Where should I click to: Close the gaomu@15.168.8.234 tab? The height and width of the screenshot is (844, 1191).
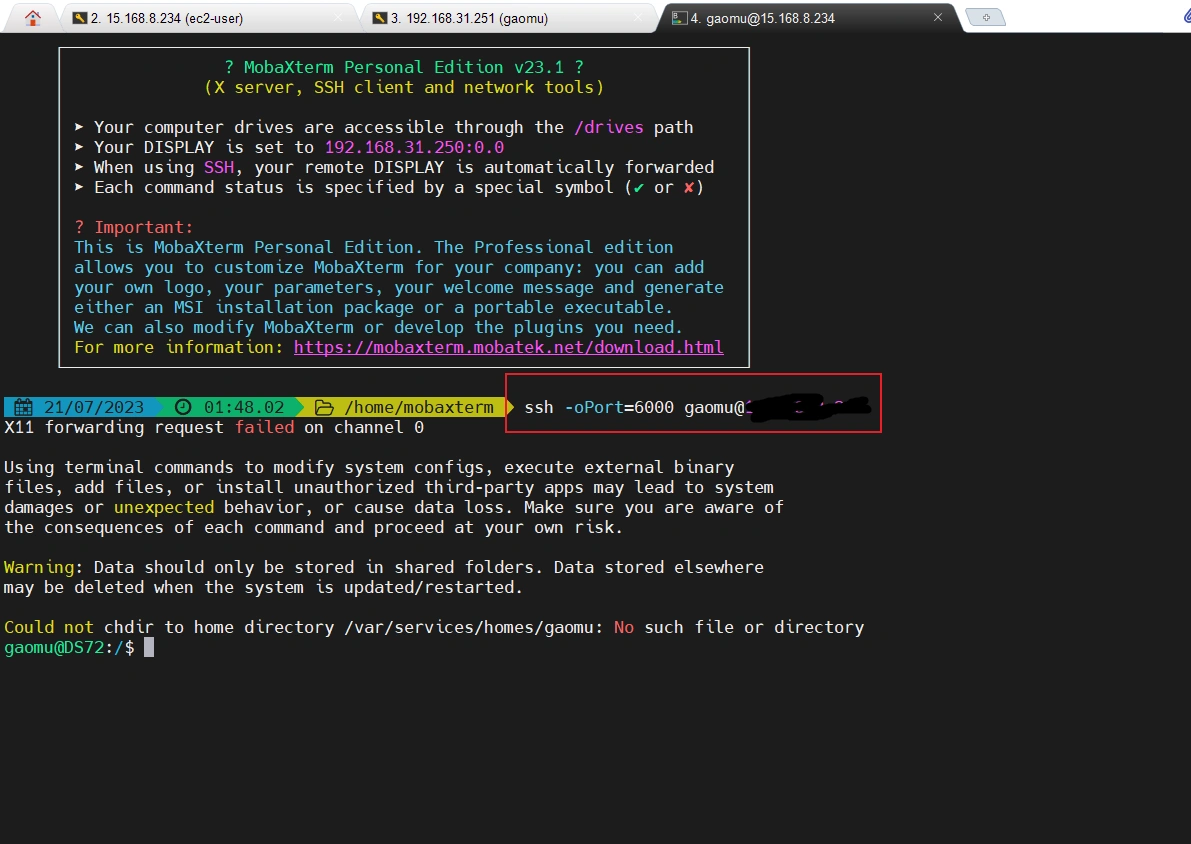[937, 18]
